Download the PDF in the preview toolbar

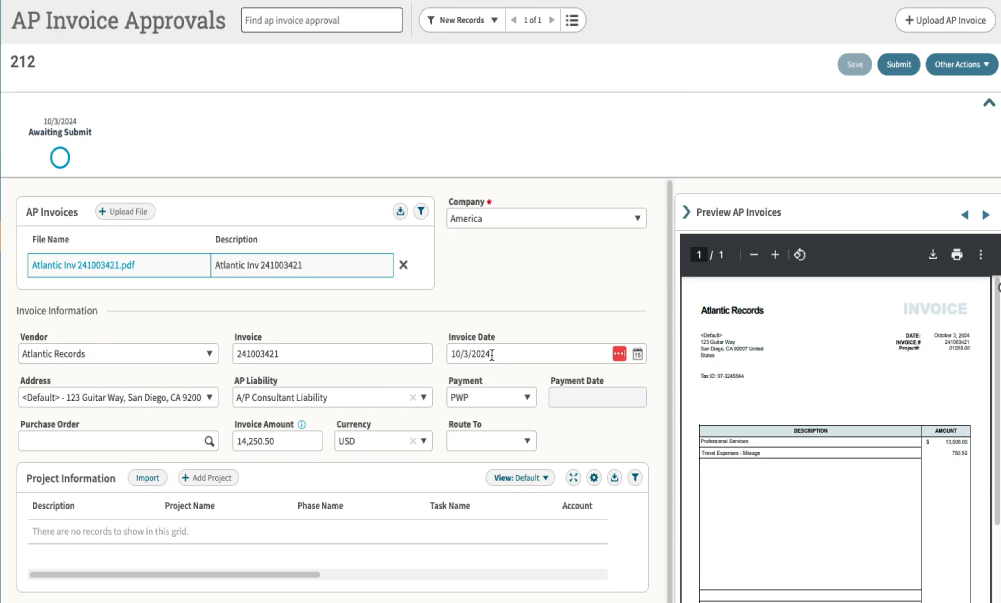point(933,255)
